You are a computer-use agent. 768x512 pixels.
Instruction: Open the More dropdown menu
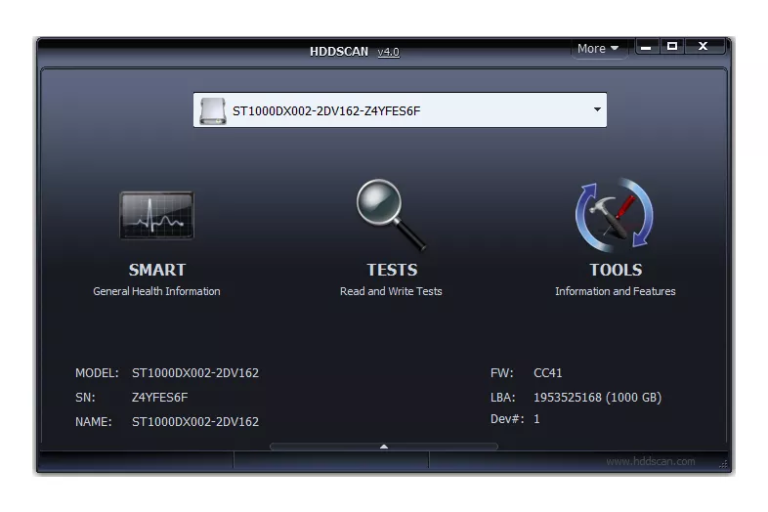point(598,49)
